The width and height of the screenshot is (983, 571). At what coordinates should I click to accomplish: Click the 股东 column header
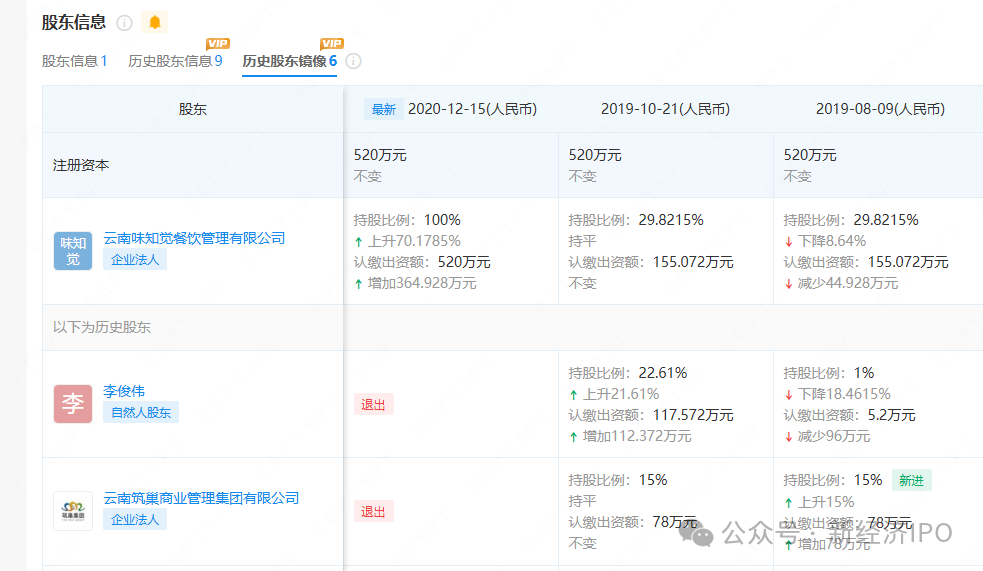192,109
